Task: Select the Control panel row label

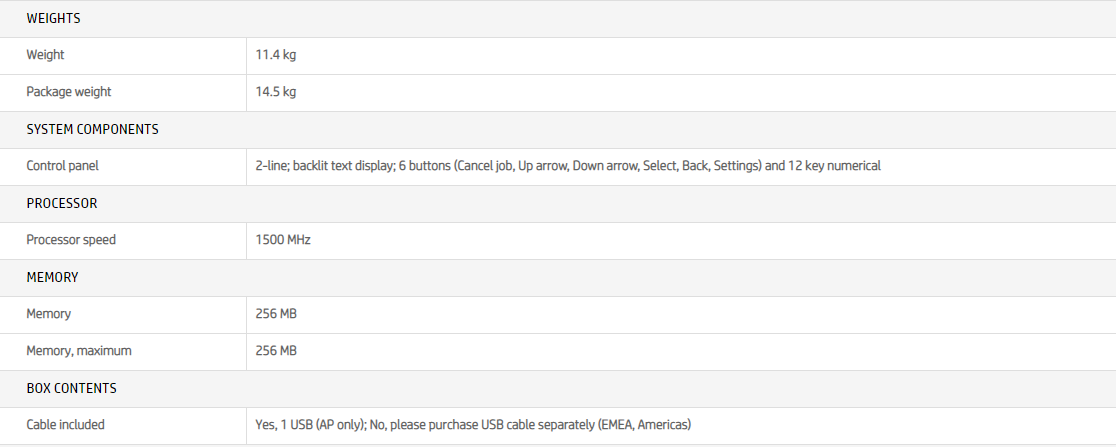Action: (62, 166)
